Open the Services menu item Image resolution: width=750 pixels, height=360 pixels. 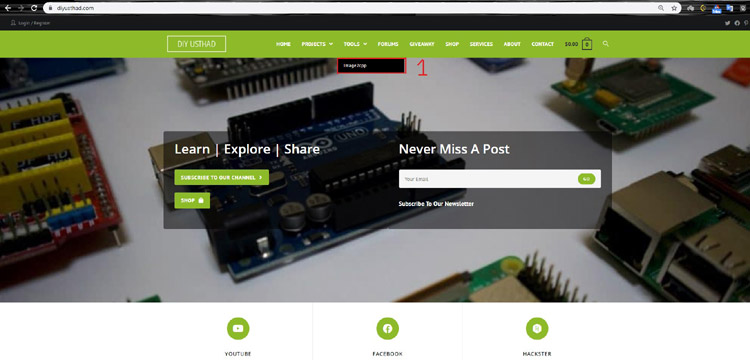[481, 44]
